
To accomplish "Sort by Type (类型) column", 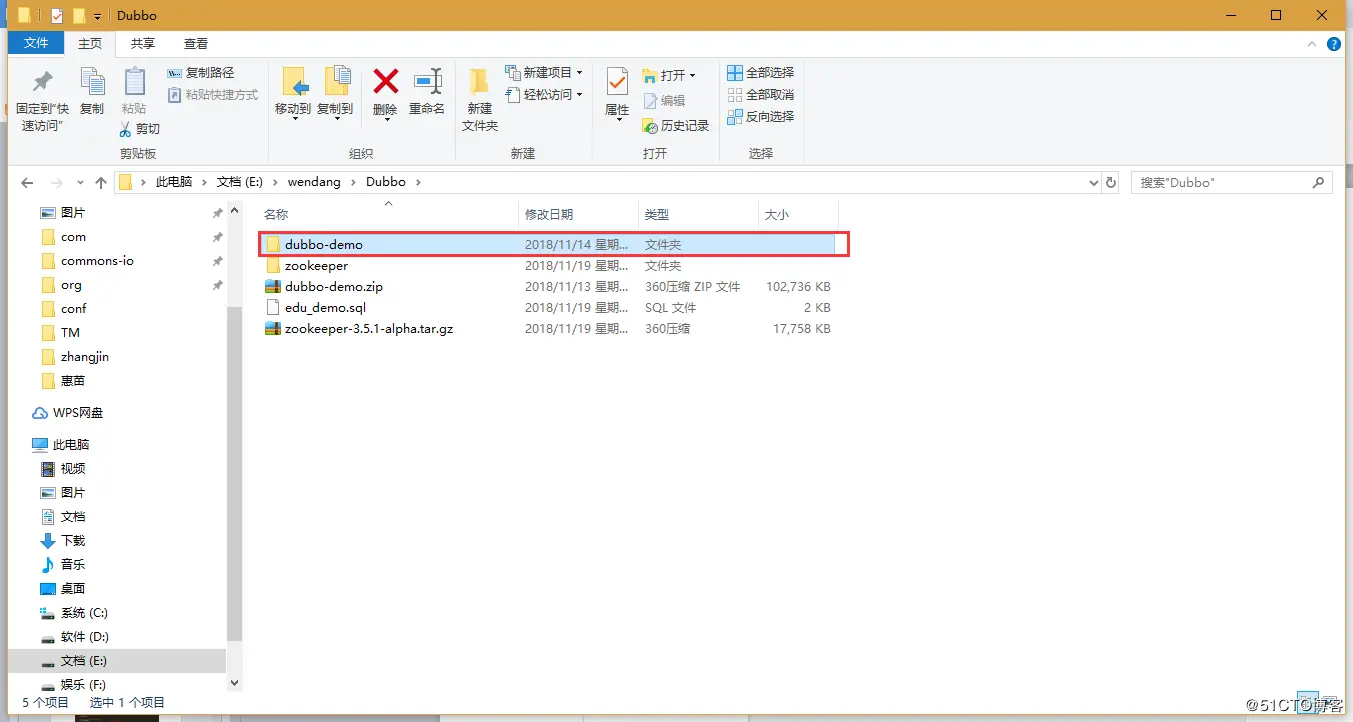I will point(656,215).
